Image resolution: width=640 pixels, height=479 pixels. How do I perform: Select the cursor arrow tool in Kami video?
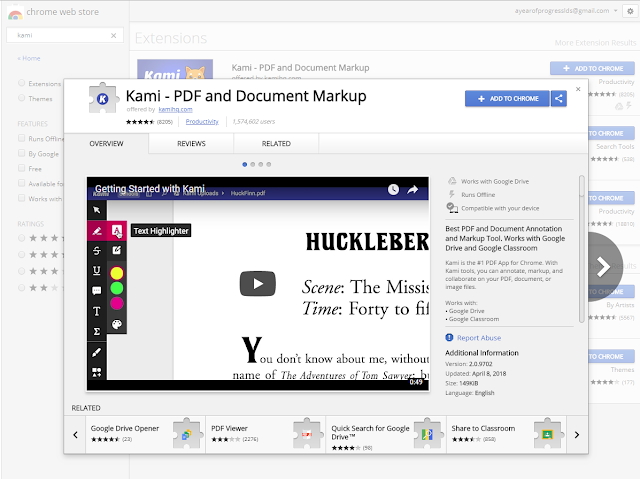(x=97, y=210)
